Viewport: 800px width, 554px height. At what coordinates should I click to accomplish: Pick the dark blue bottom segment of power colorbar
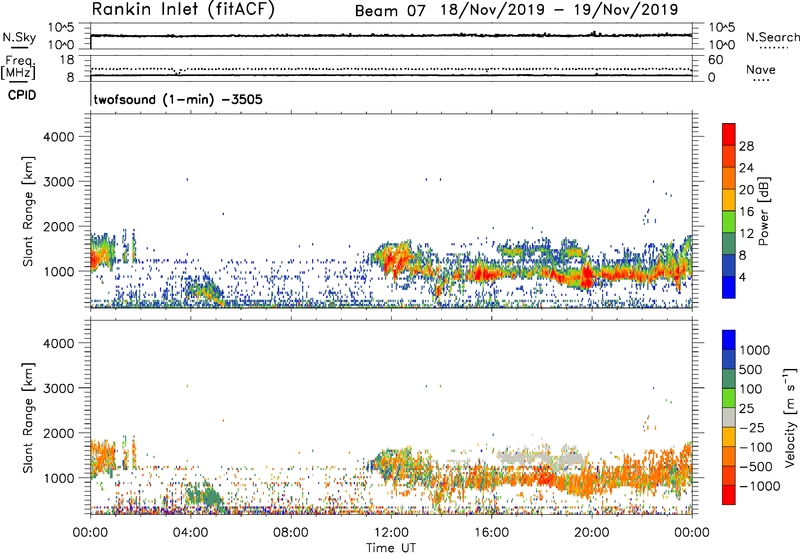tap(729, 287)
